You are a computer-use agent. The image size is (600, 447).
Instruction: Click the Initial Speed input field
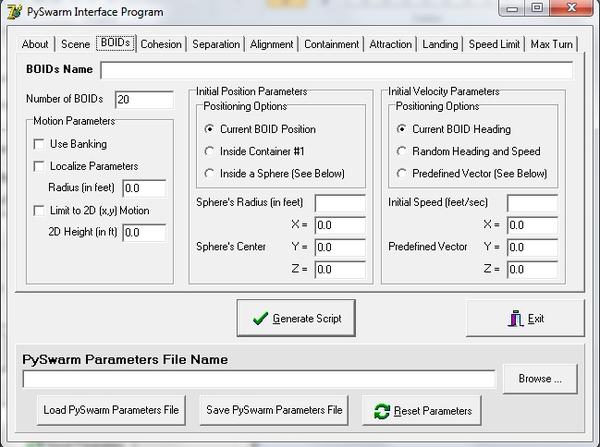[532, 203]
